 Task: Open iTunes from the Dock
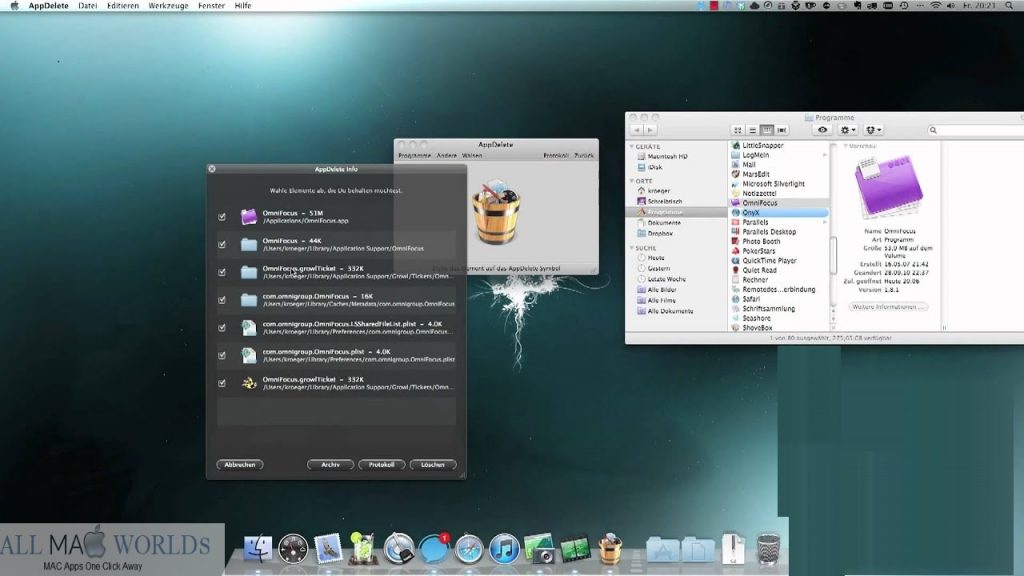504,549
